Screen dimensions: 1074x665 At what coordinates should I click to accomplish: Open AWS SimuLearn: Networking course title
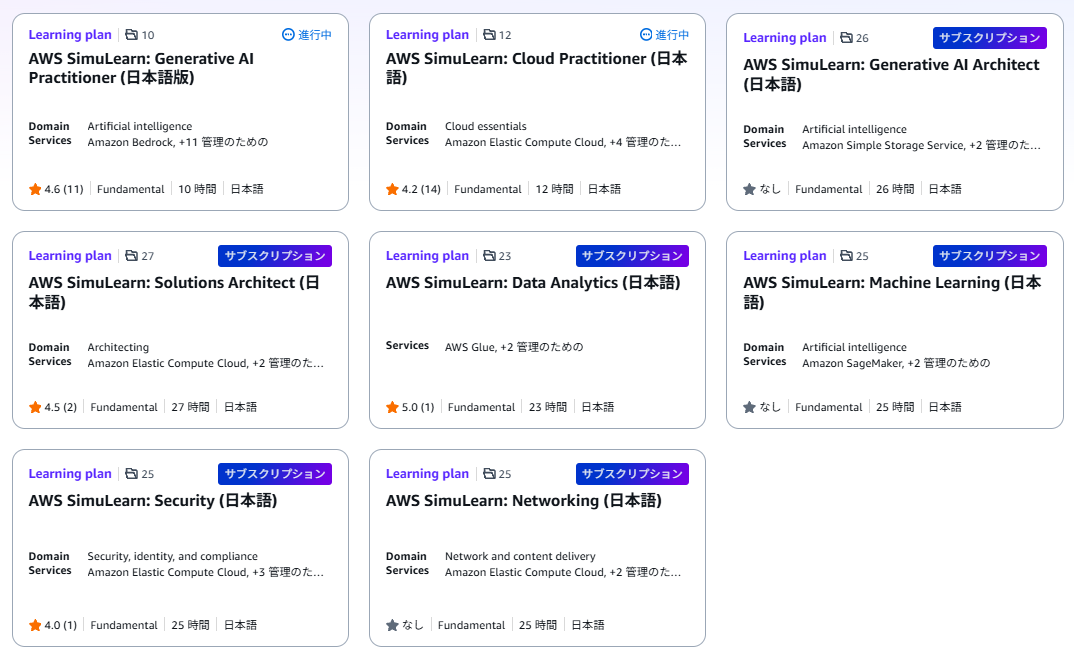pyautogui.click(x=524, y=501)
